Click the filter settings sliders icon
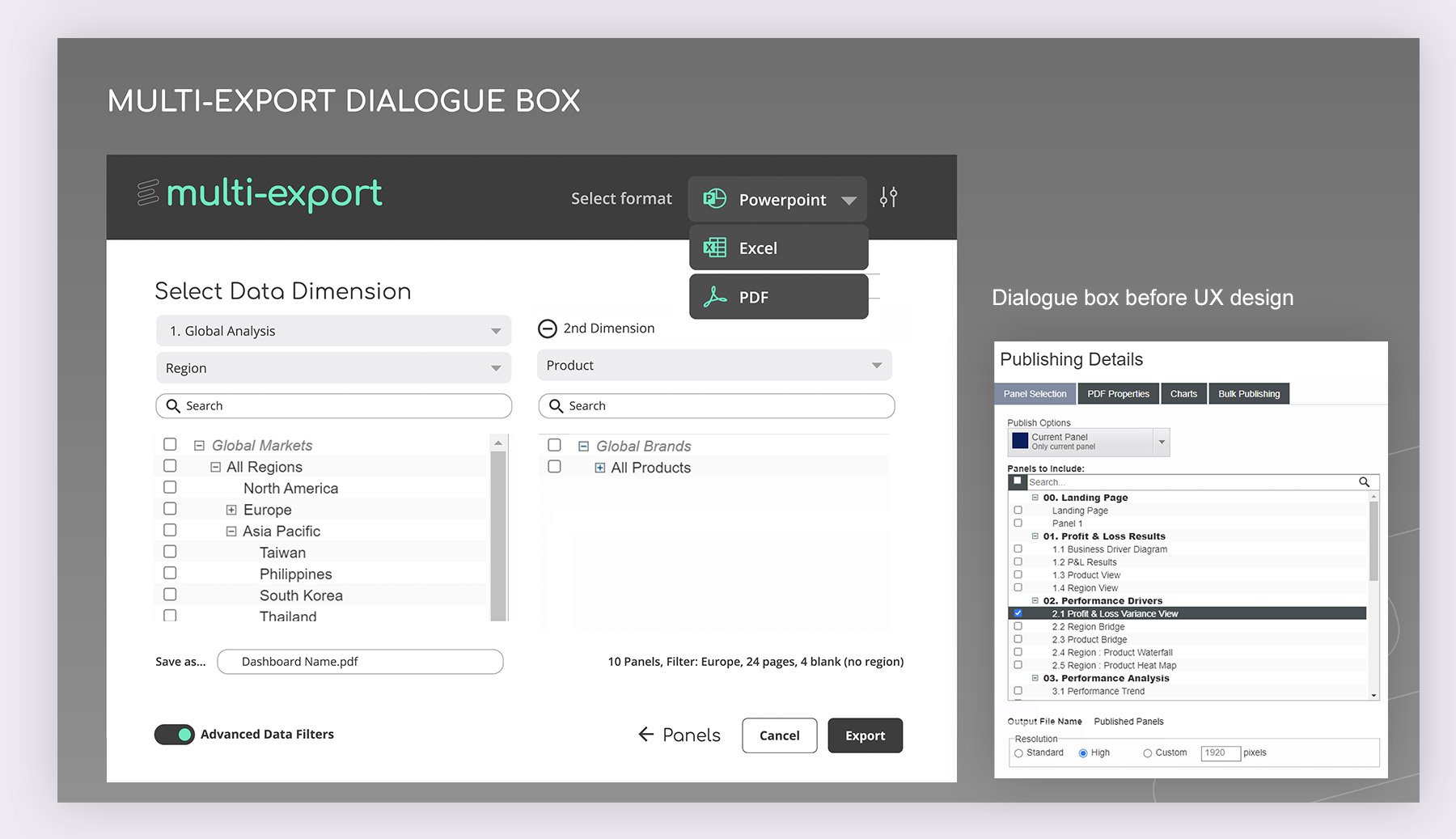 pyautogui.click(x=888, y=197)
